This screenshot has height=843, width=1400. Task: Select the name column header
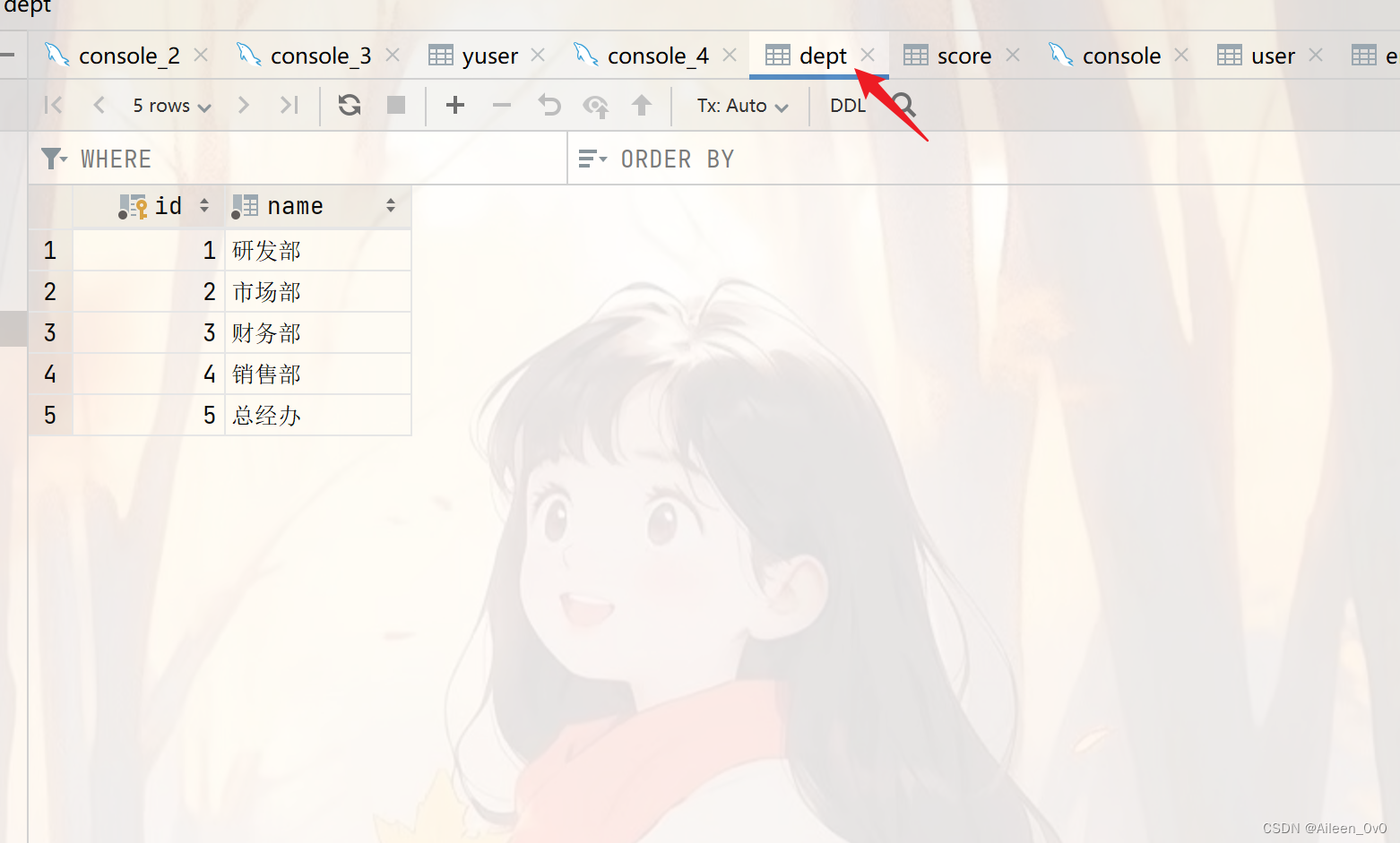click(x=318, y=207)
